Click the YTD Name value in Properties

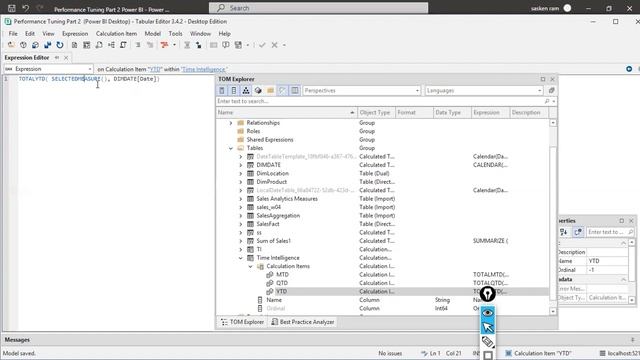point(607,261)
